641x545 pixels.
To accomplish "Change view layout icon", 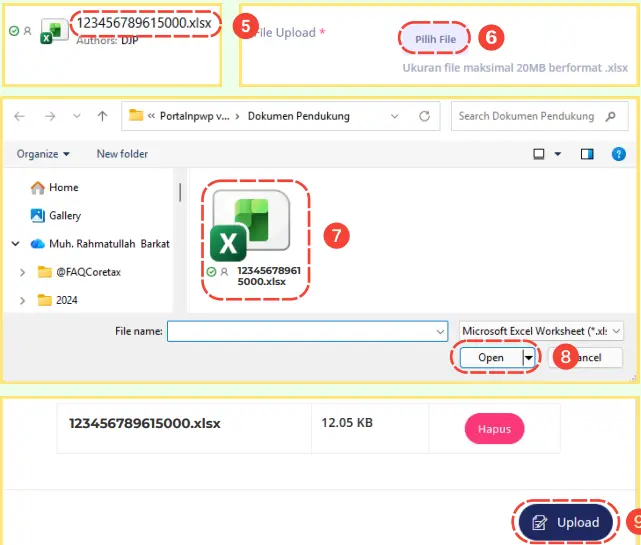I will tap(538, 154).
